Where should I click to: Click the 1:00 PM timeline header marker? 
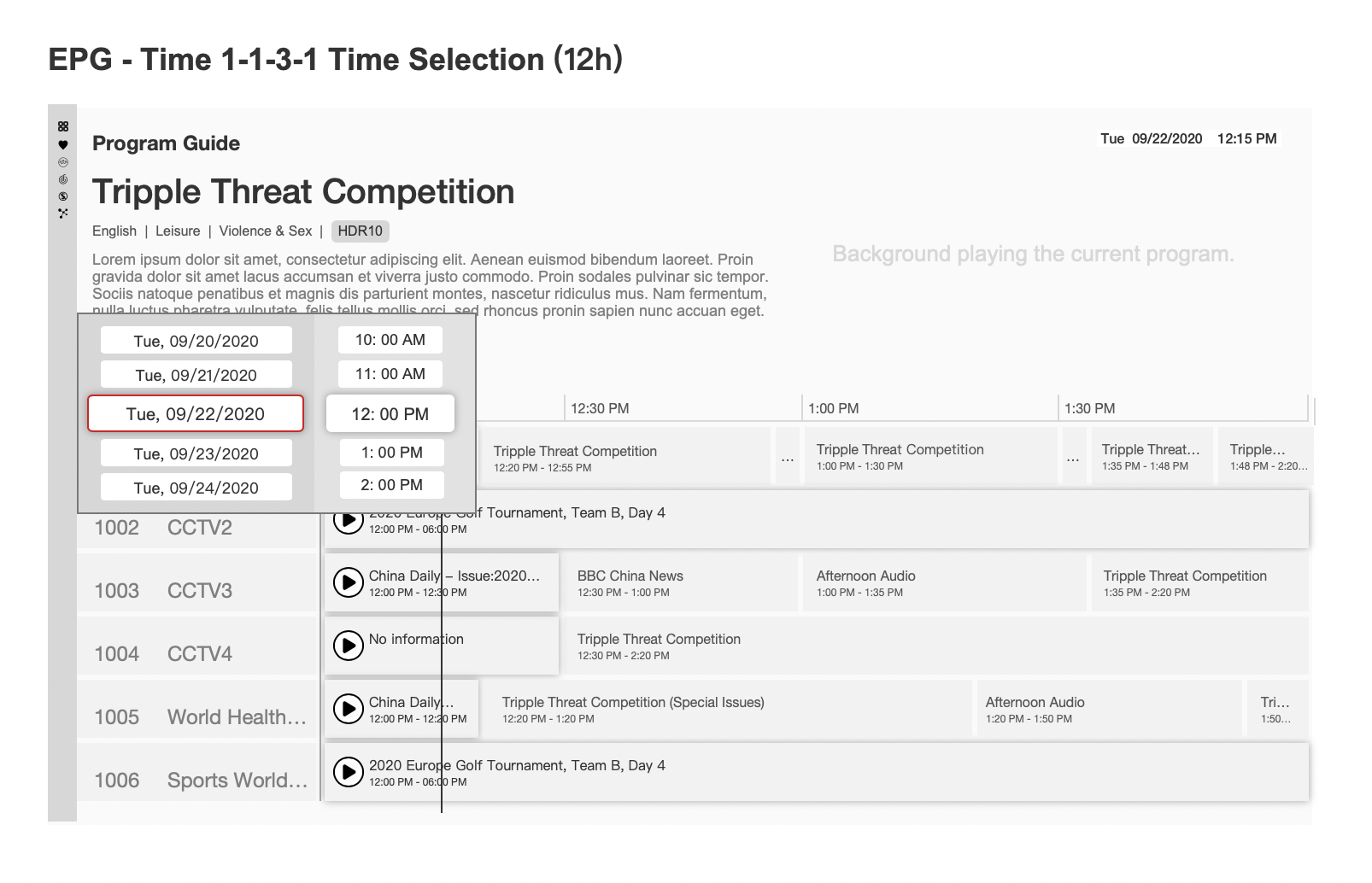click(x=833, y=408)
